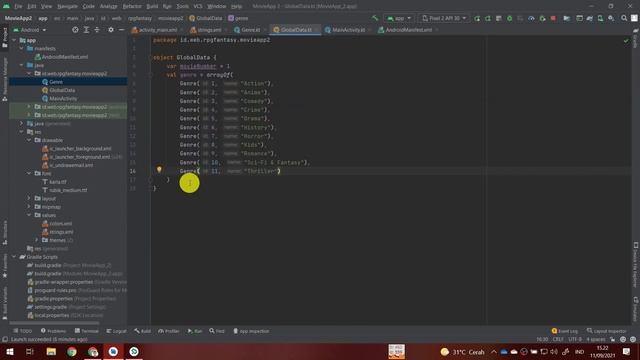The height and width of the screenshot is (360, 640).
Task: Open the Refactor menu
Action: (x=132, y=6)
